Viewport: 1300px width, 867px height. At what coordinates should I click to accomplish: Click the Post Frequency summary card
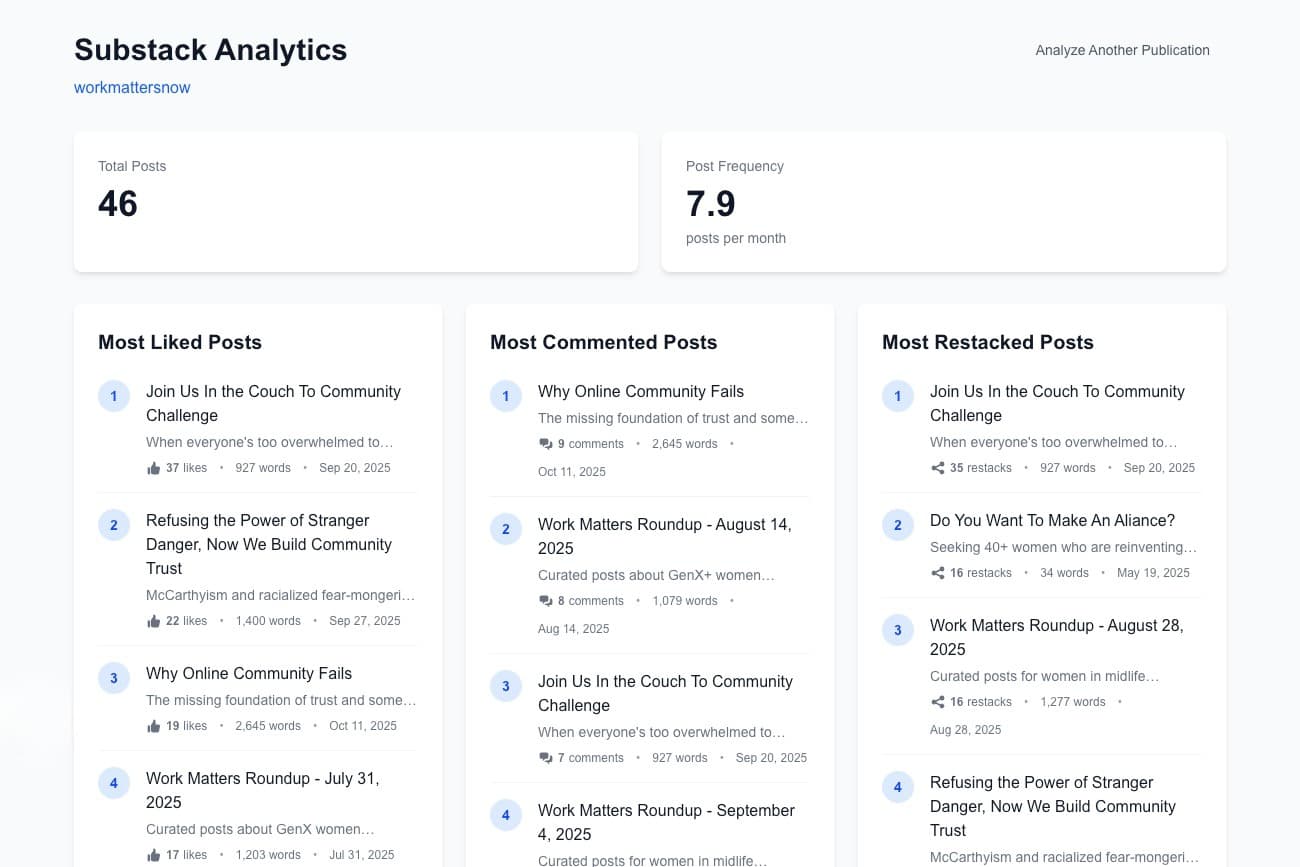coord(943,201)
